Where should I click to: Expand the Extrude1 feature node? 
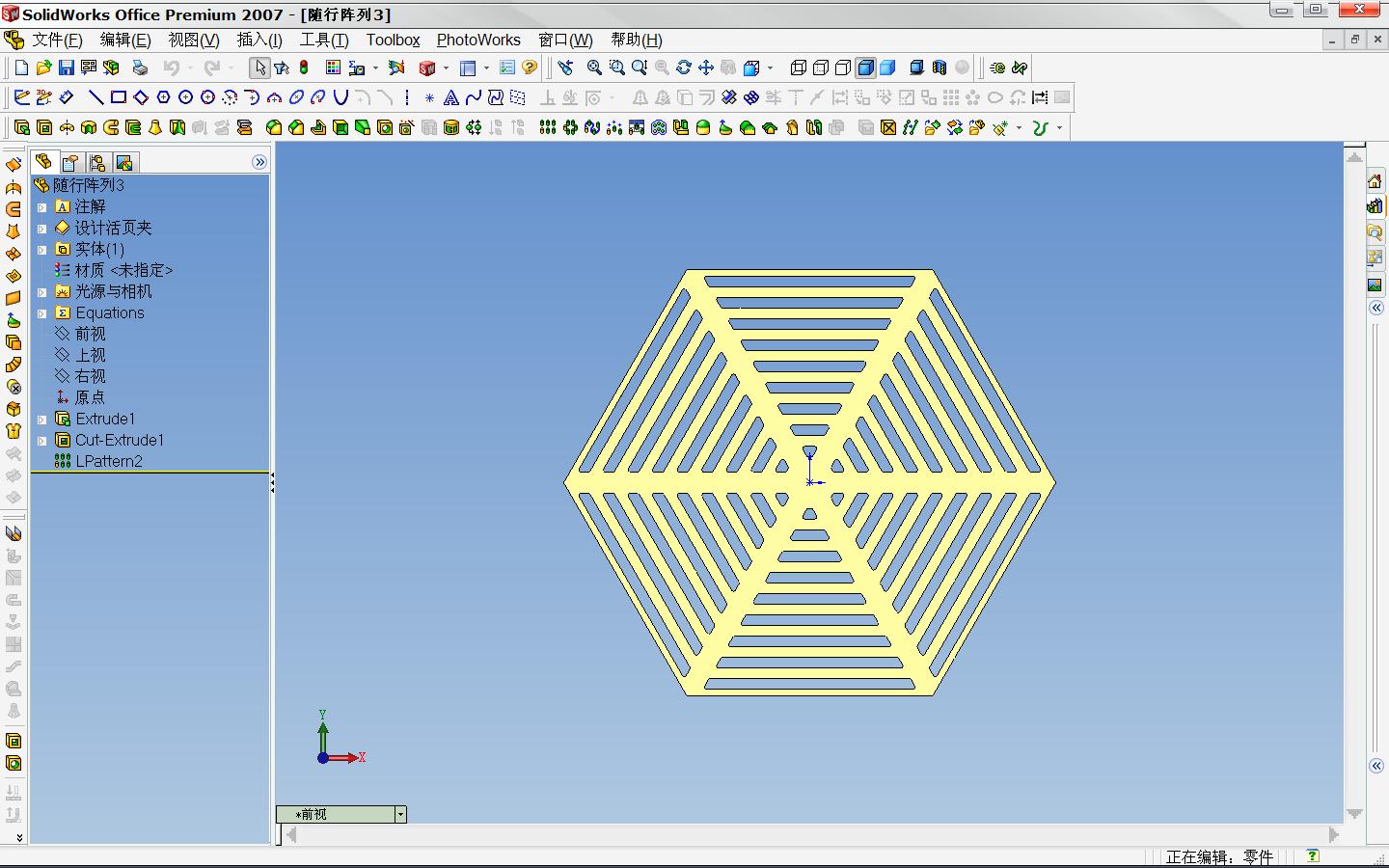tap(41, 420)
